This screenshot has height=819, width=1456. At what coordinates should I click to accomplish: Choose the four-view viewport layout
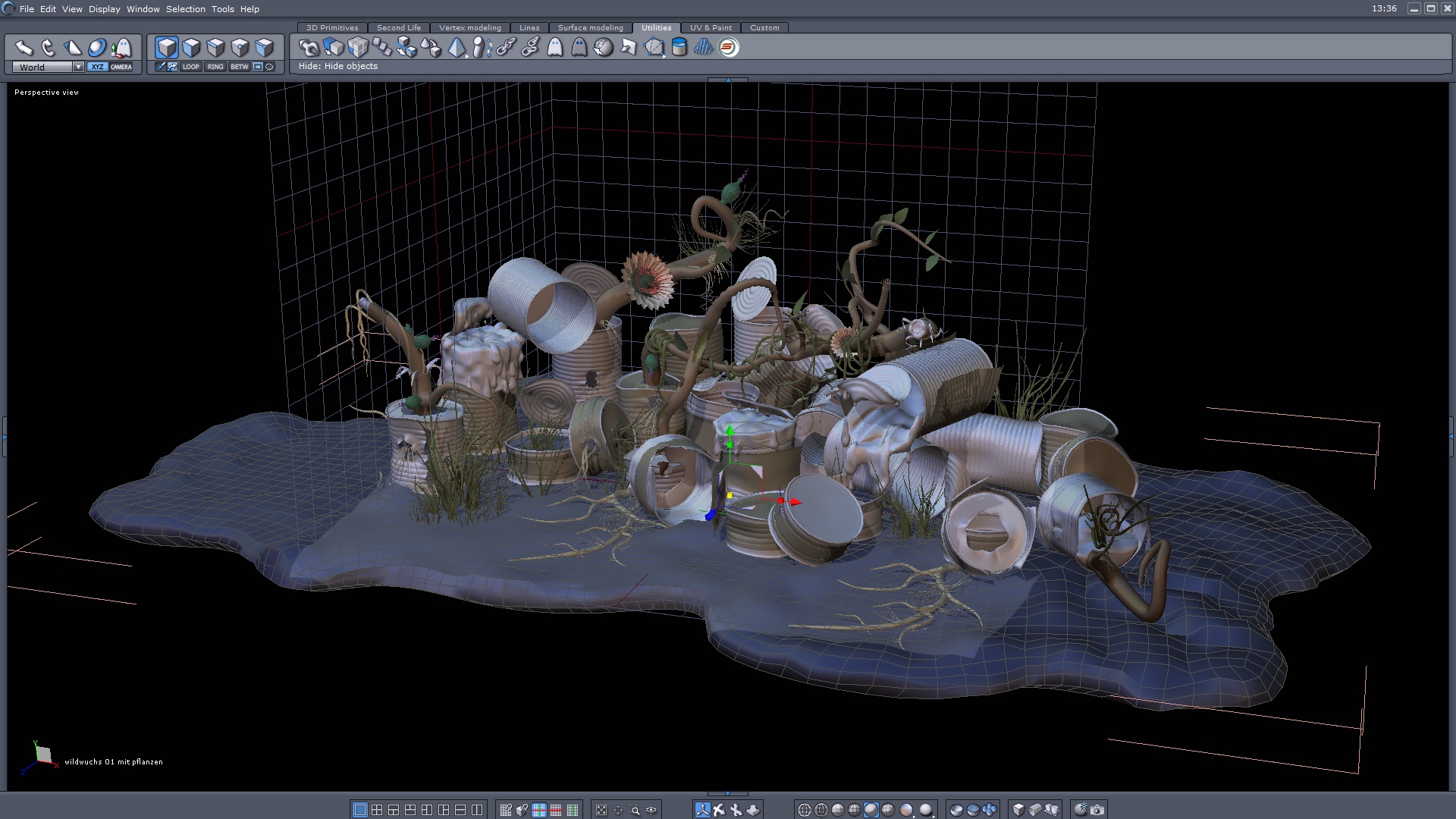377,810
